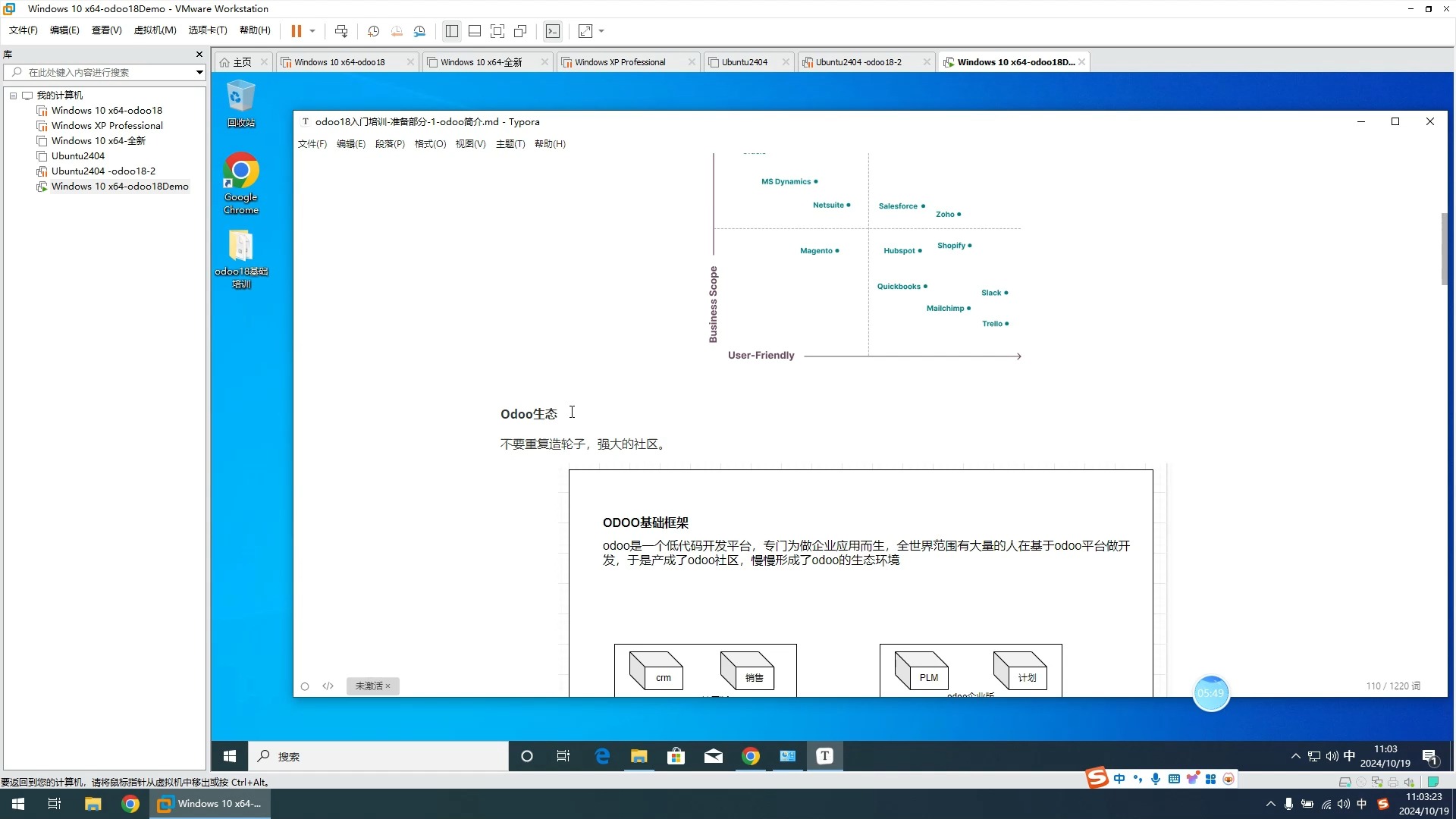Open the dropdown arrow beside the pause button
This screenshot has height=819, width=1456.
click(312, 31)
